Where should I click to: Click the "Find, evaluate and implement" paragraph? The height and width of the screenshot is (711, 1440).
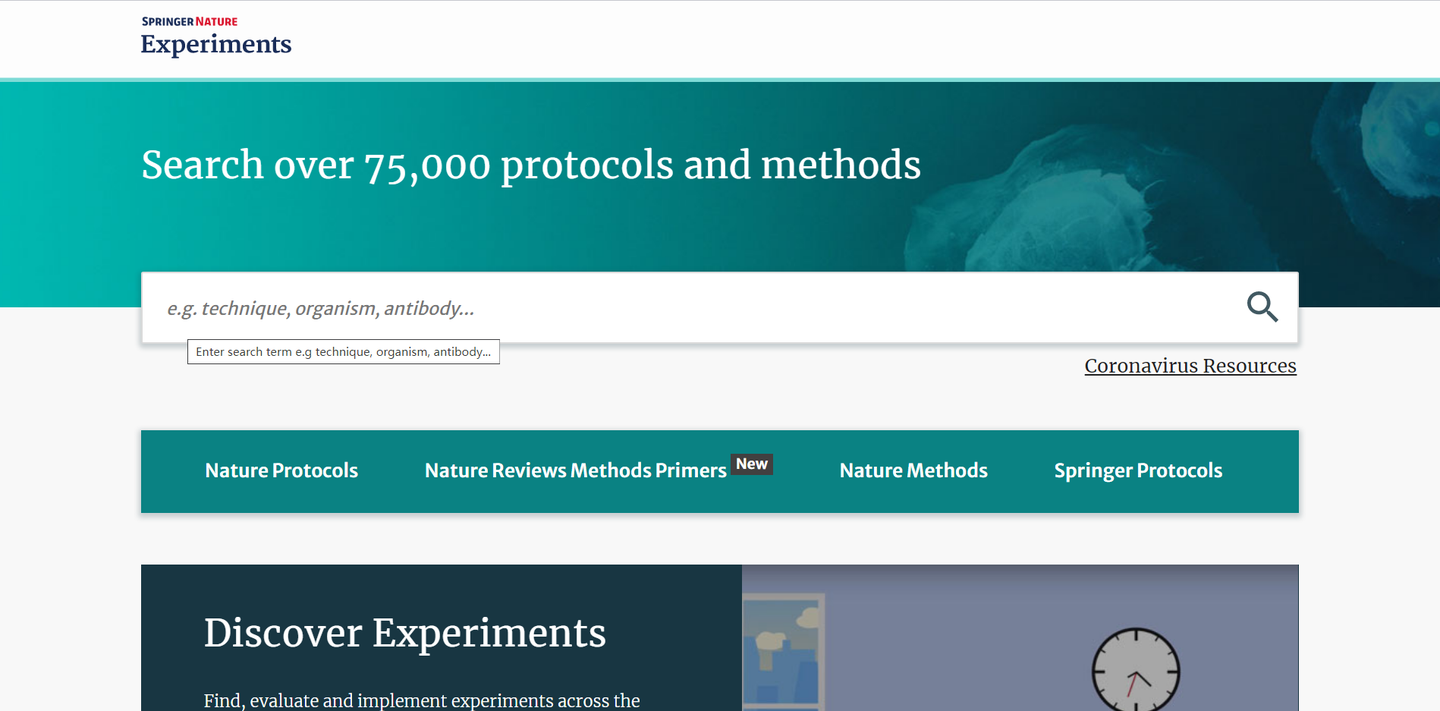[421, 700]
